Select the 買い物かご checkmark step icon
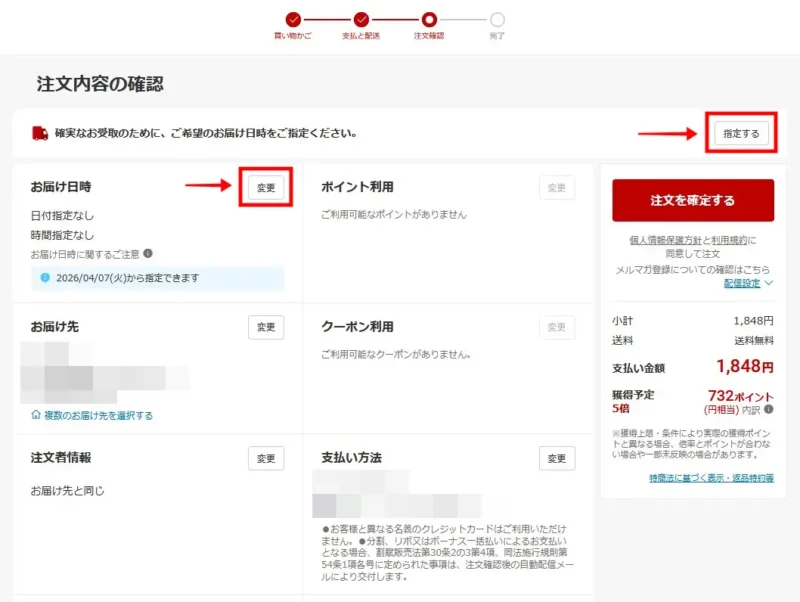 click(x=293, y=18)
